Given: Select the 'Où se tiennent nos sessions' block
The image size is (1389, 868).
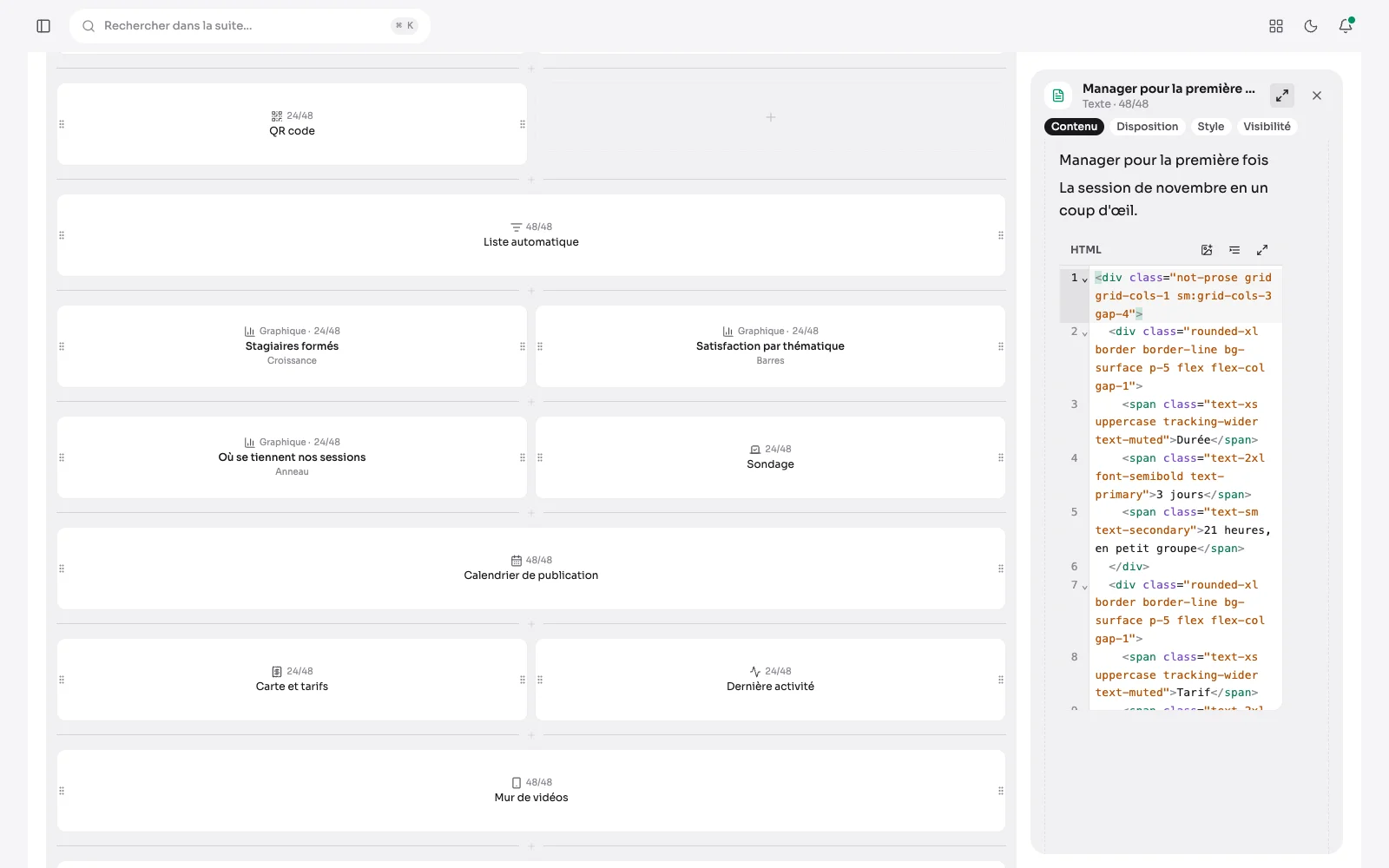Looking at the screenshot, I should [x=292, y=457].
